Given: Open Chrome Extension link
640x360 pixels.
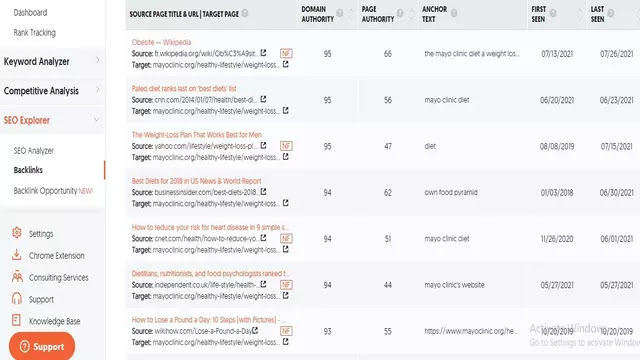Looking at the screenshot, I should pyautogui.click(x=57, y=256).
